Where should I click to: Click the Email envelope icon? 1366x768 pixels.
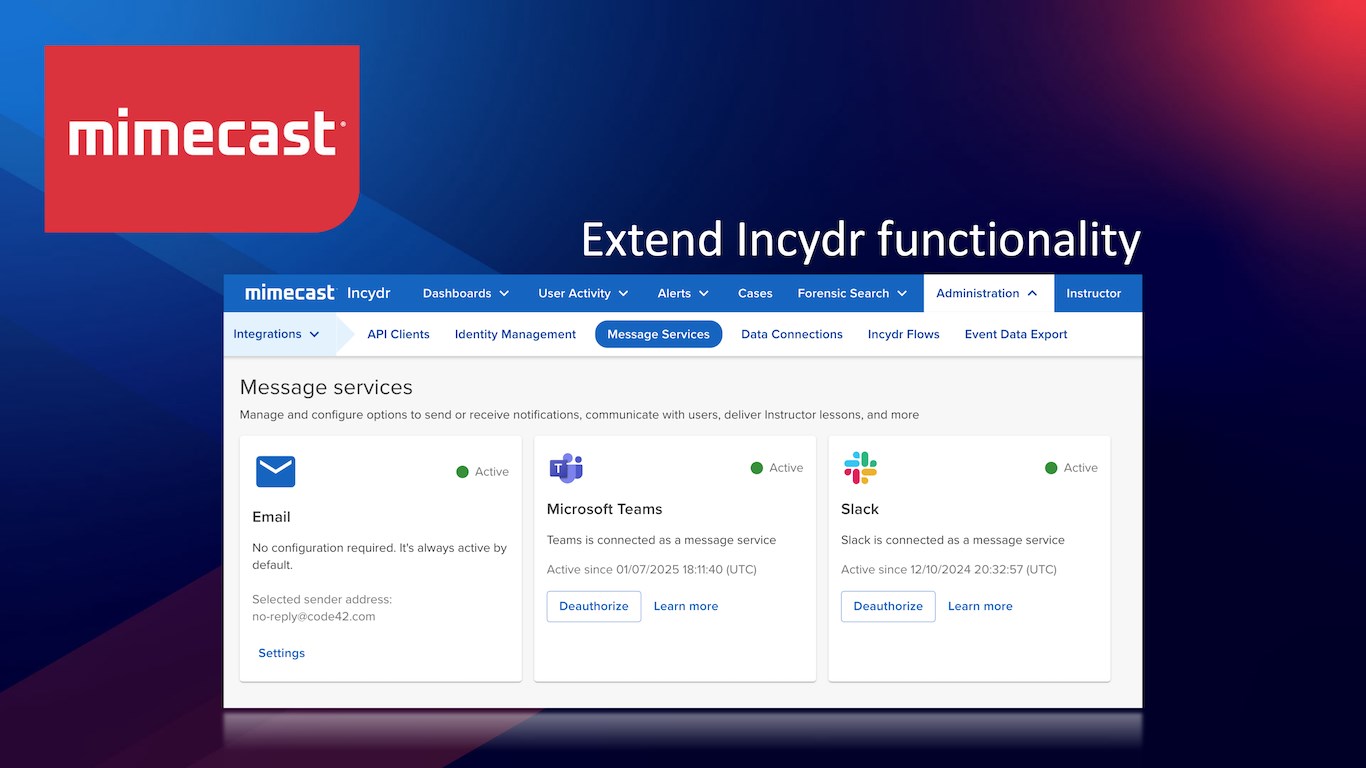275,471
